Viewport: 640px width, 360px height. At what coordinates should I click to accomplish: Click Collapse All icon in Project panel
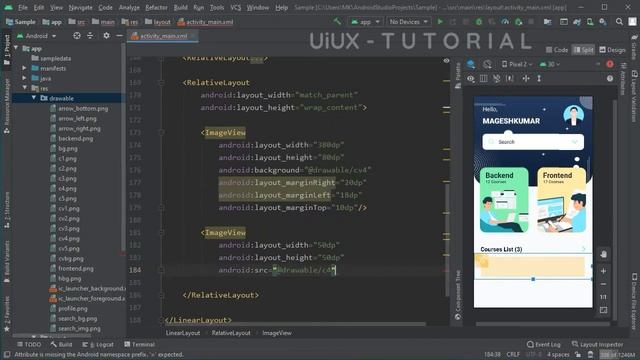pos(90,36)
